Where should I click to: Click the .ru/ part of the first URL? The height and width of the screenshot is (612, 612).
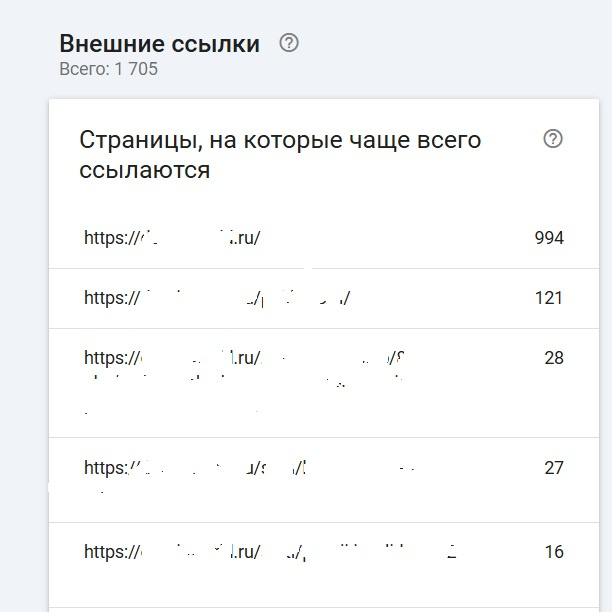(246, 239)
